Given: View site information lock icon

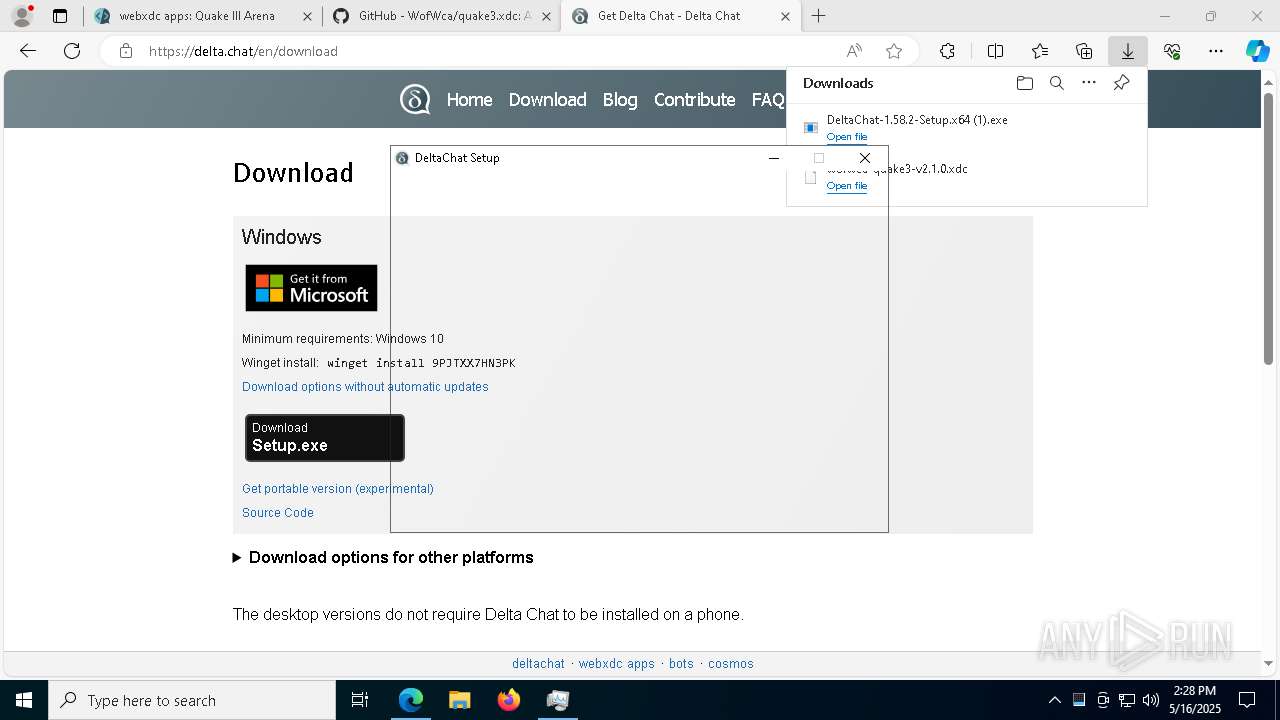Looking at the screenshot, I should pos(126,51).
